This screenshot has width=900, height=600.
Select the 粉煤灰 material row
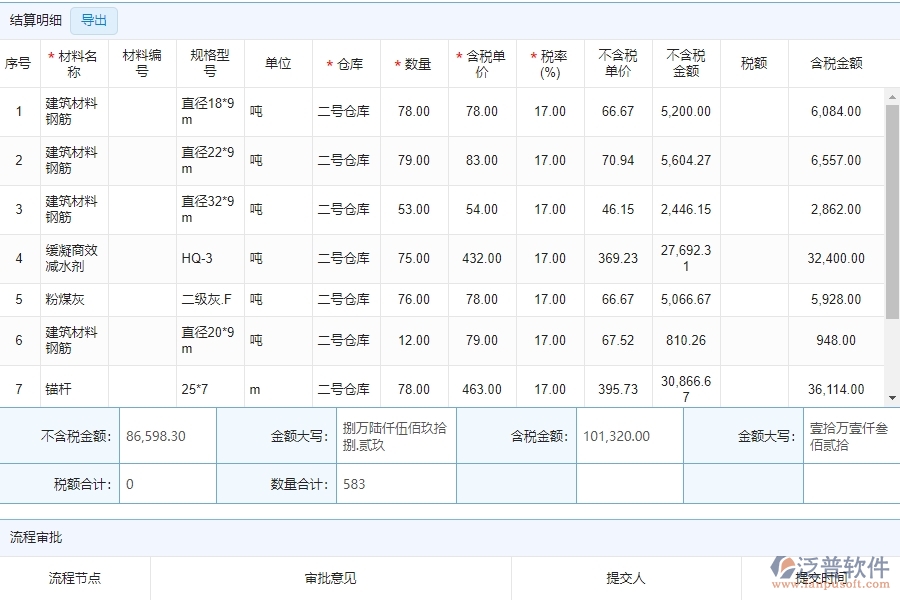click(72, 299)
